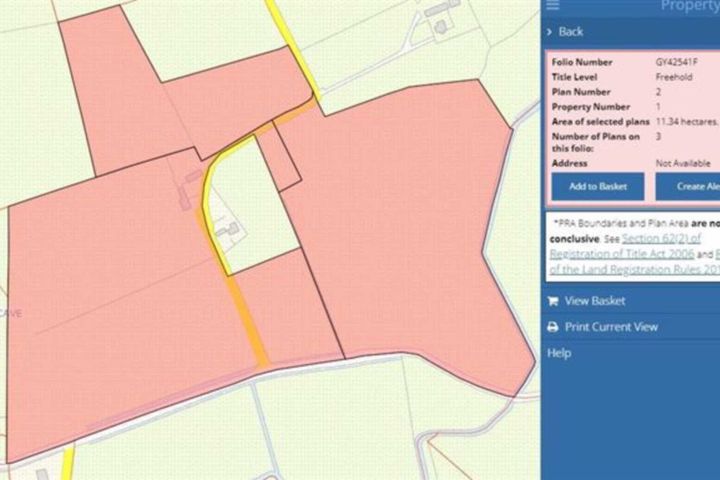
Task: Open the Help menu item
Action: (559, 353)
